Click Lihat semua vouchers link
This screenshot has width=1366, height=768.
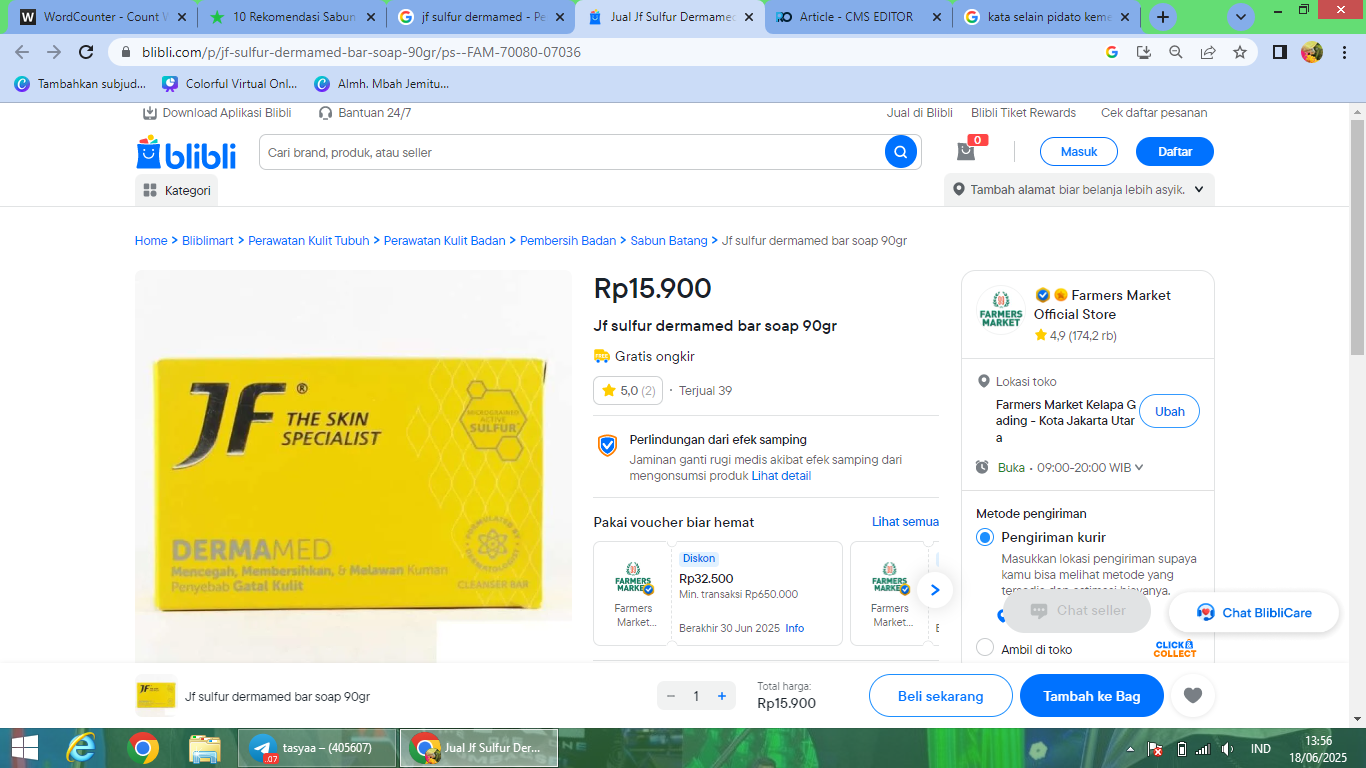click(905, 522)
